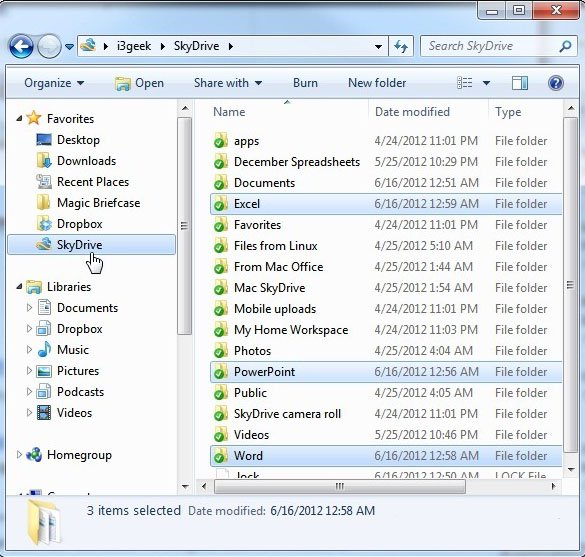
Task: Open the Share with menu
Action: [x=228, y=83]
